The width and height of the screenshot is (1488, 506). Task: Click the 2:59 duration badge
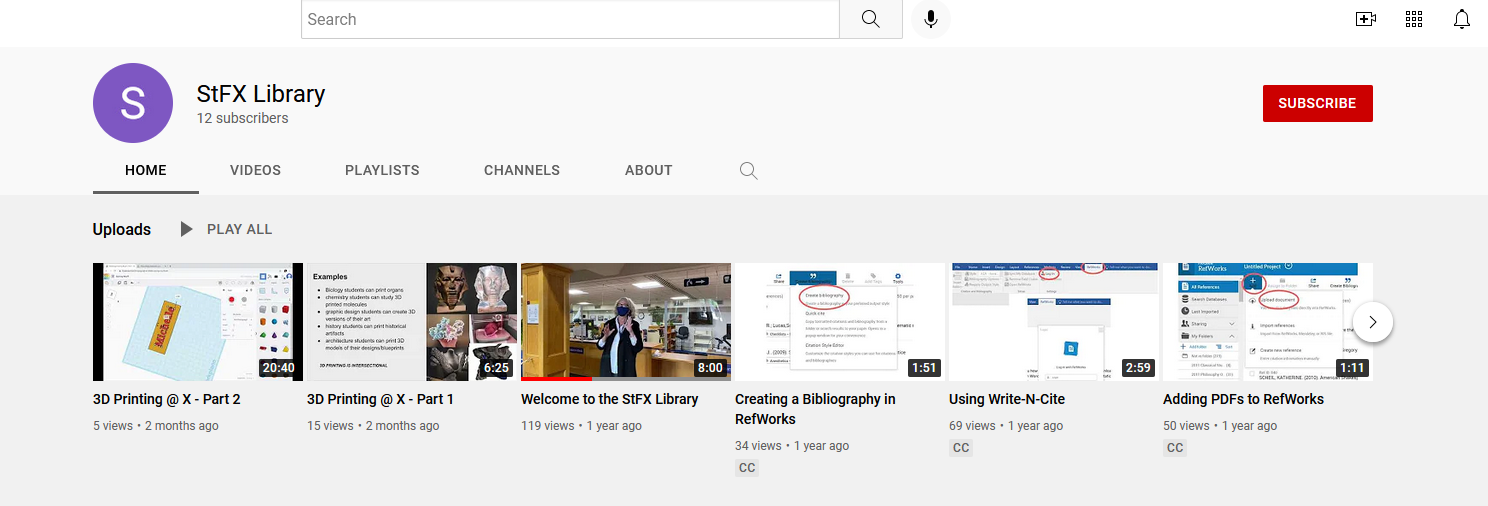click(1138, 368)
